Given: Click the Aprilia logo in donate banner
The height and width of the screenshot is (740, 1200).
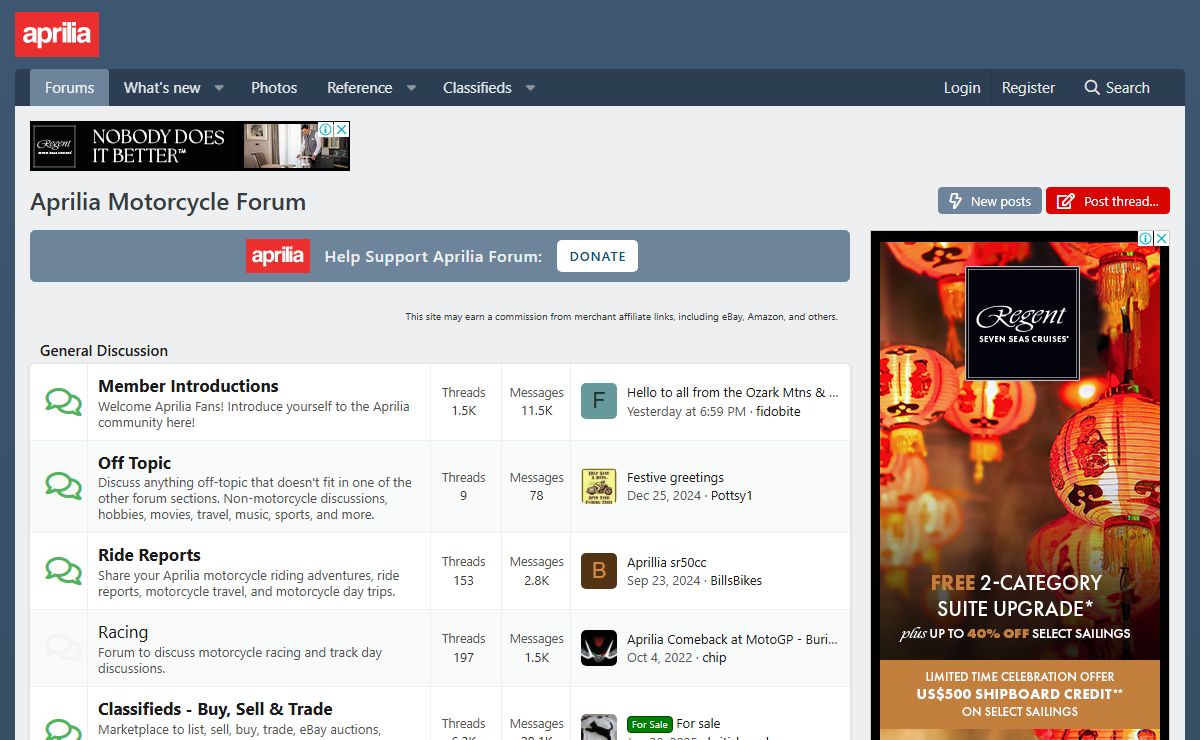Looking at the screenshot, I should point(278,256).
